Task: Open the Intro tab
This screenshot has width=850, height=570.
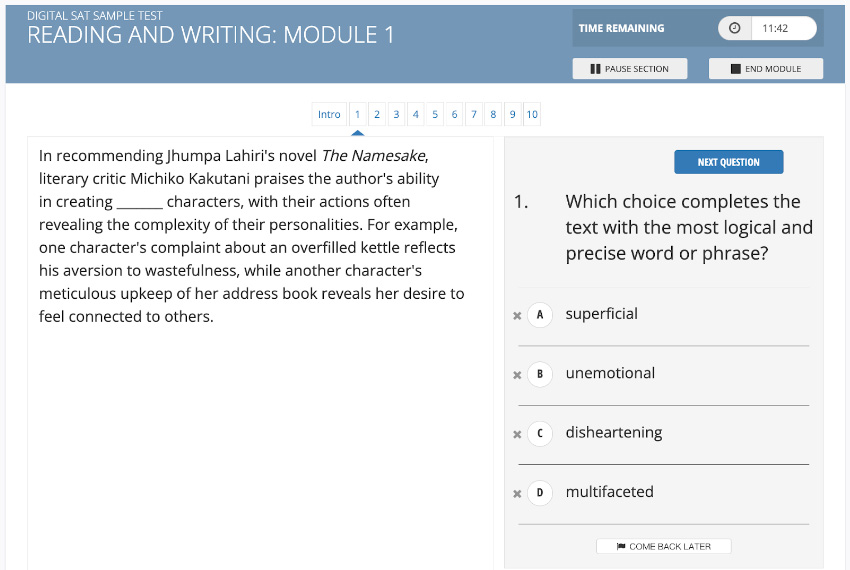Action: click(329, 114)
